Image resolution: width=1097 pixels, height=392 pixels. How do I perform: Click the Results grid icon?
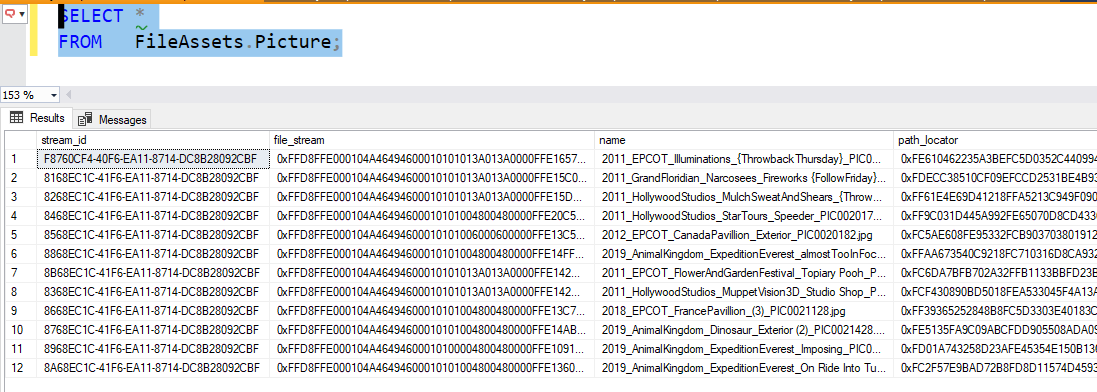pyautogui.click(x=17, y=118)
